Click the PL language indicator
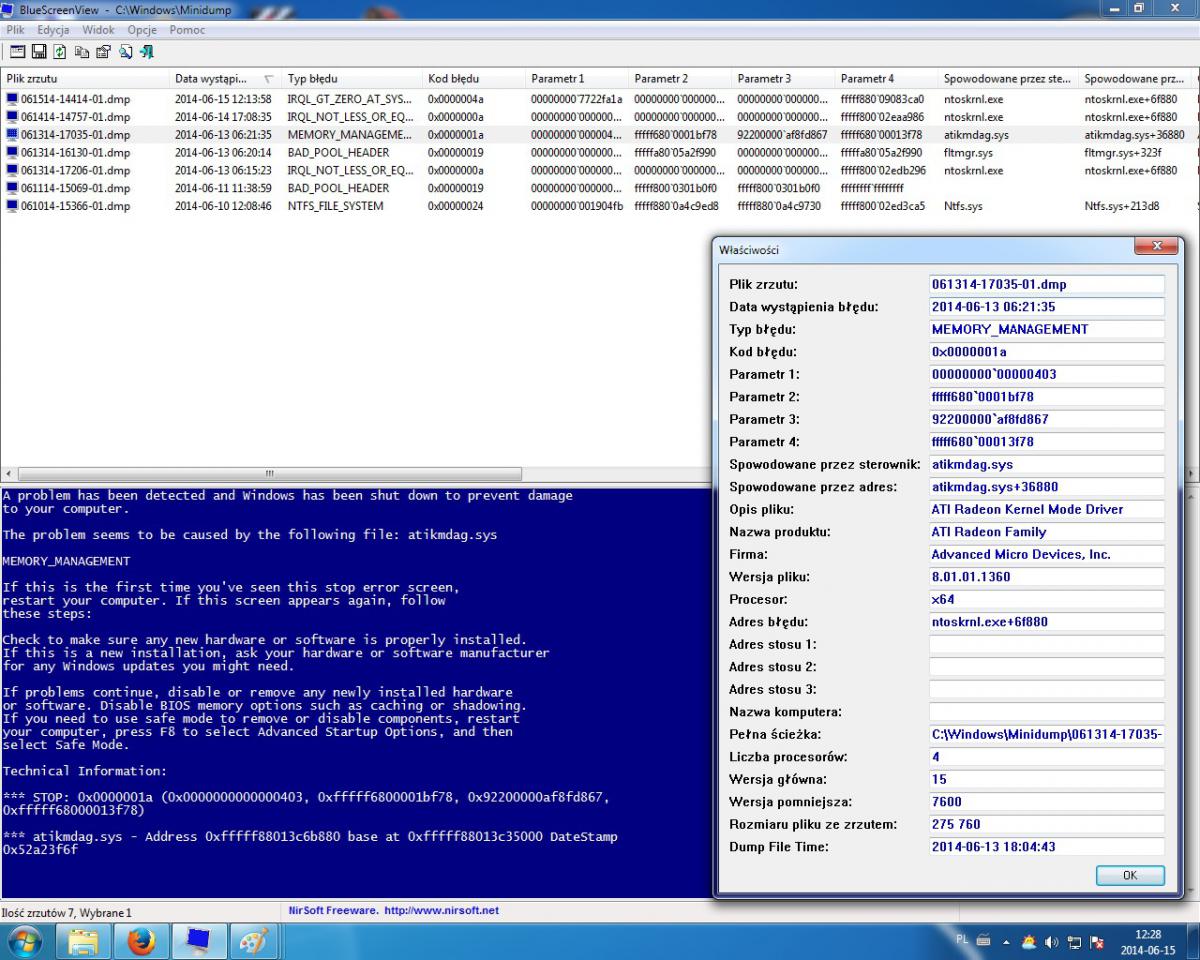The height and width of the screenshot is (960, 1200). [962, 940]
